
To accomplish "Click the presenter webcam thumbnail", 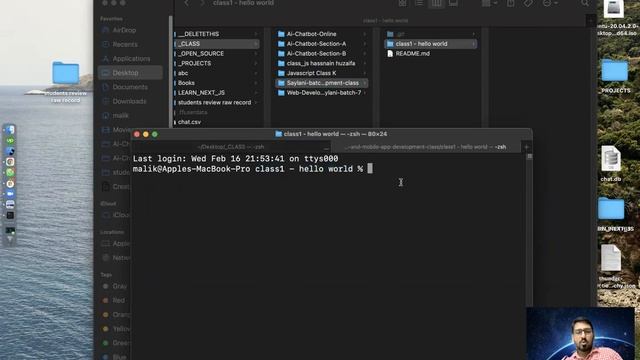I will click(x=580, y=333).
